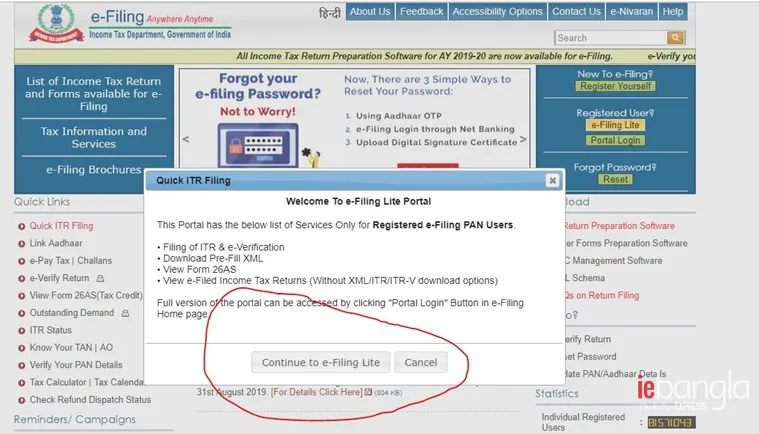Viewport: 759px width, 434px height.
Task: Click the scrolling announcement ticker text
Action: coord(424,56)
